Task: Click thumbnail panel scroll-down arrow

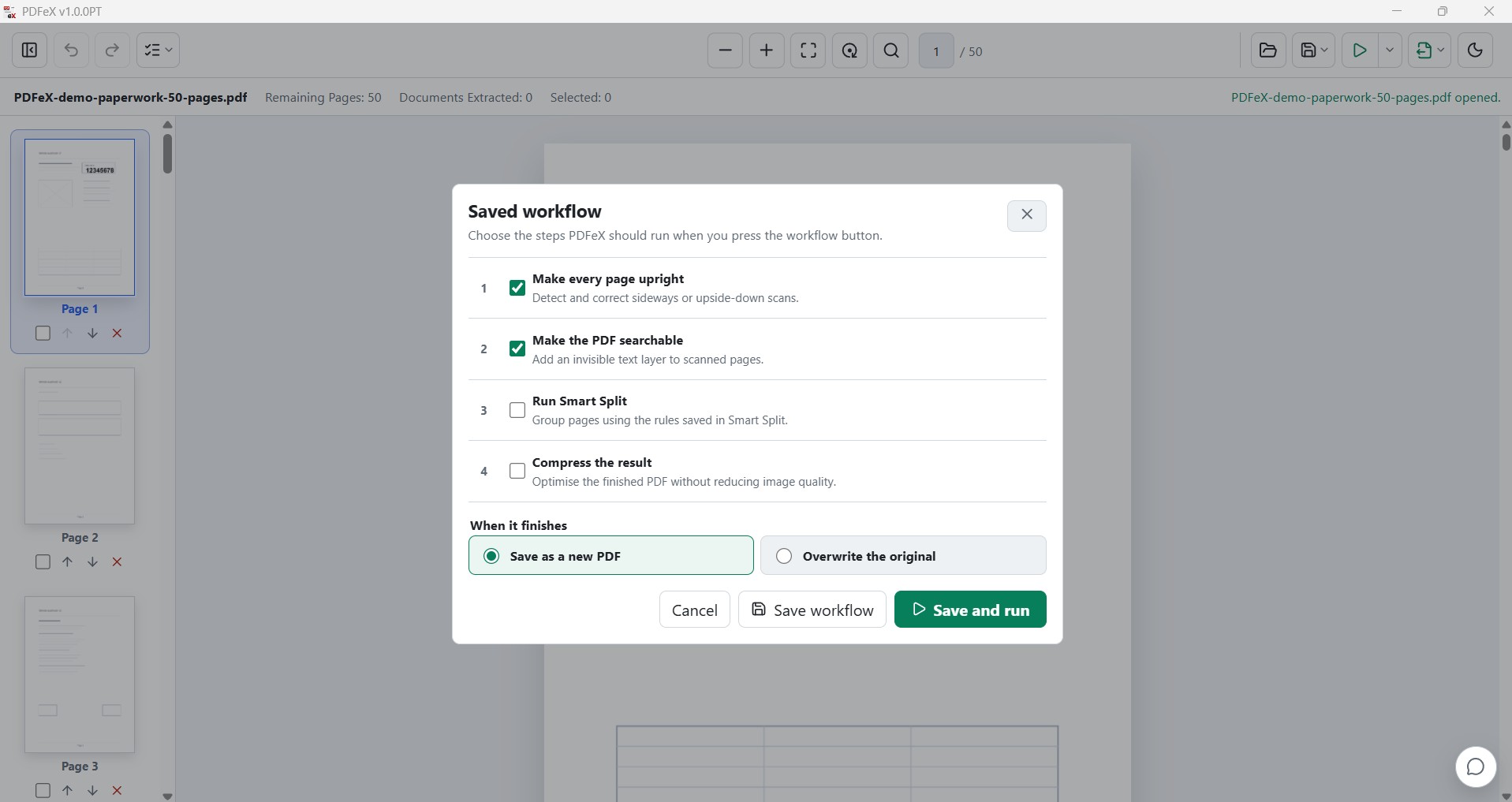Action: click(x=167, y=796)
